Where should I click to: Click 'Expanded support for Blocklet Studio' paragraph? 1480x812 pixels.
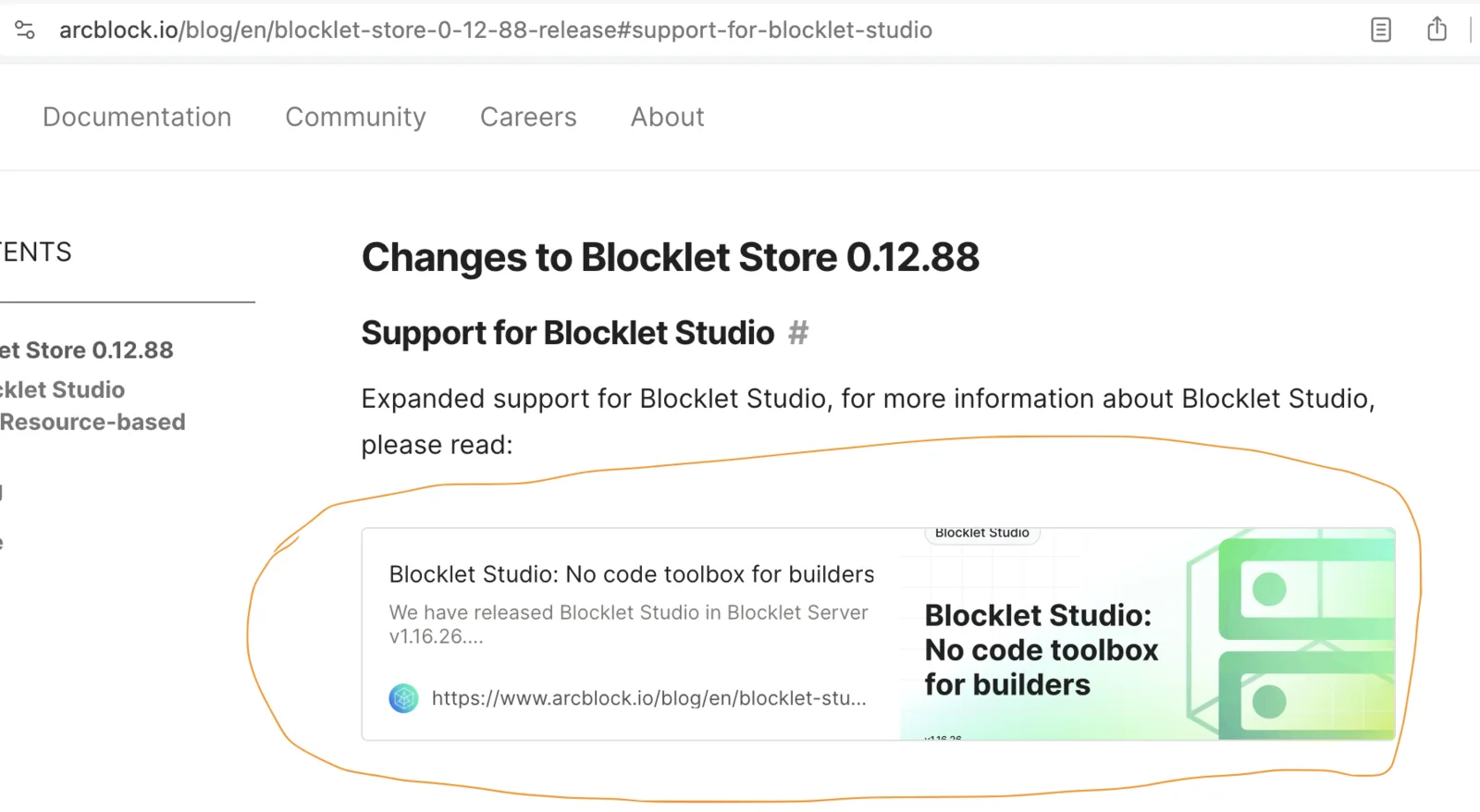pyautogui.click(x=869, y=422)
